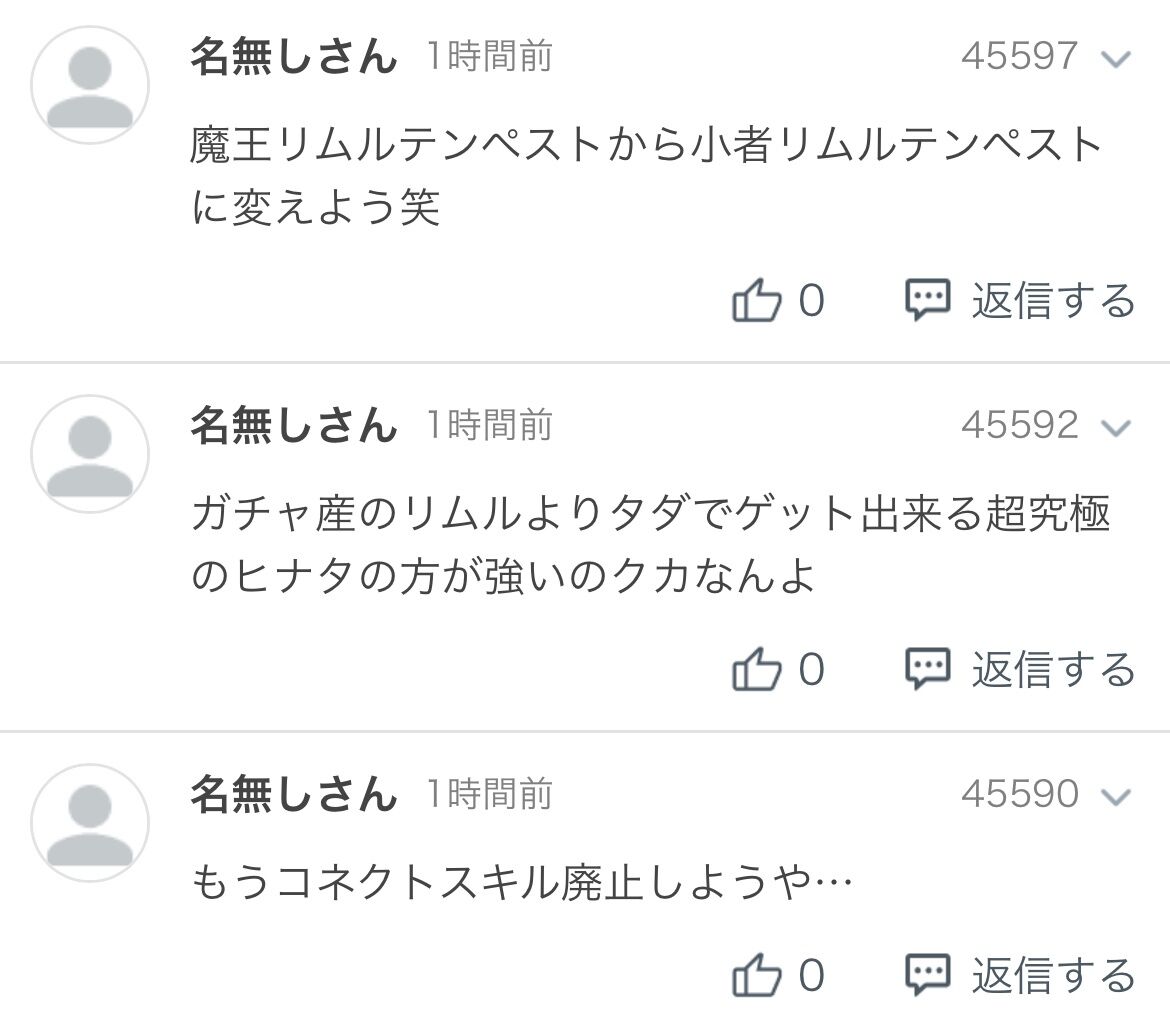
Task: Click the コネクトスキル廃止 comment text
Action: click(522, 883)
